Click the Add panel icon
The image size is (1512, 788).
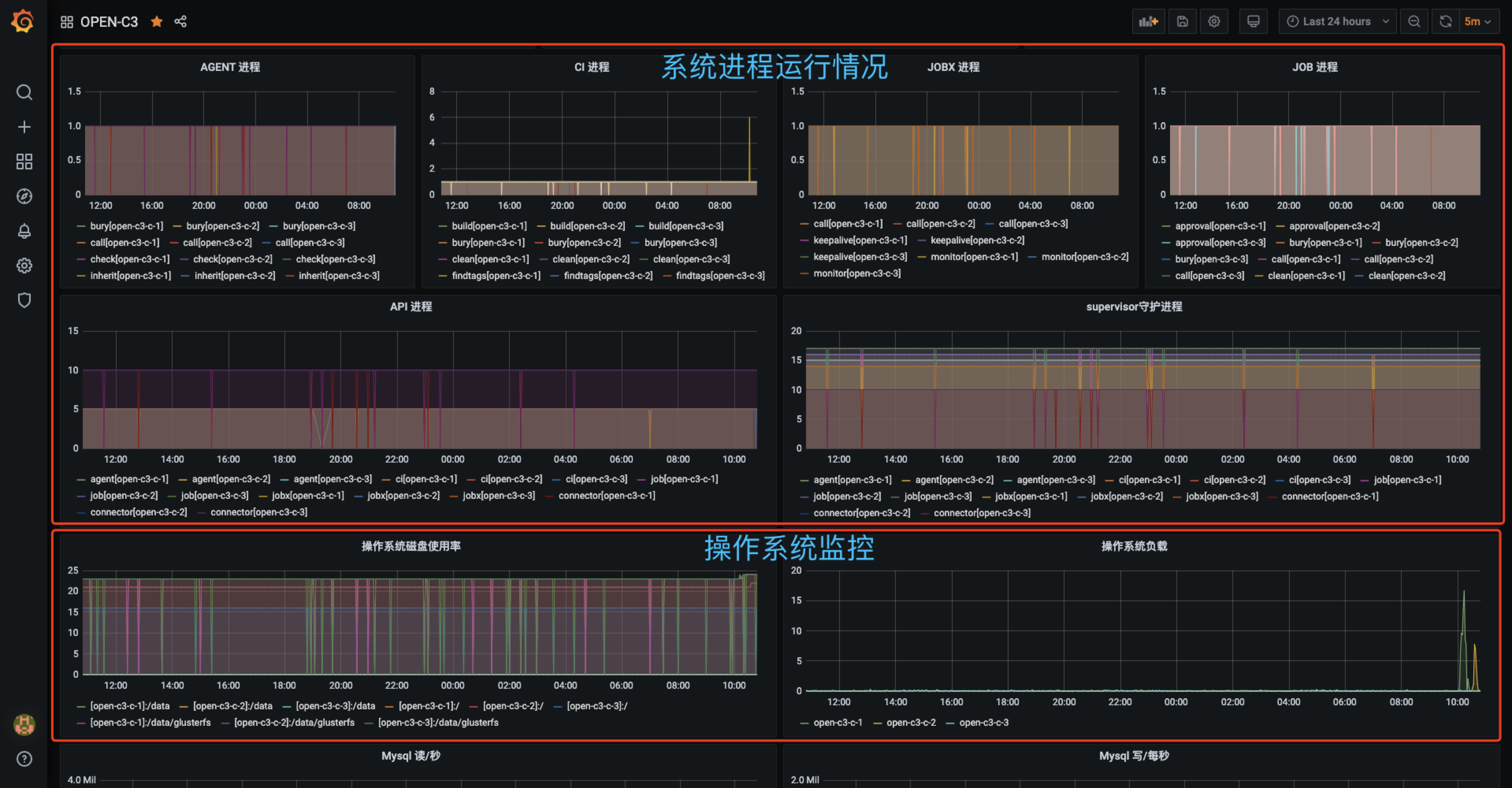click(x=1148, y=22)
